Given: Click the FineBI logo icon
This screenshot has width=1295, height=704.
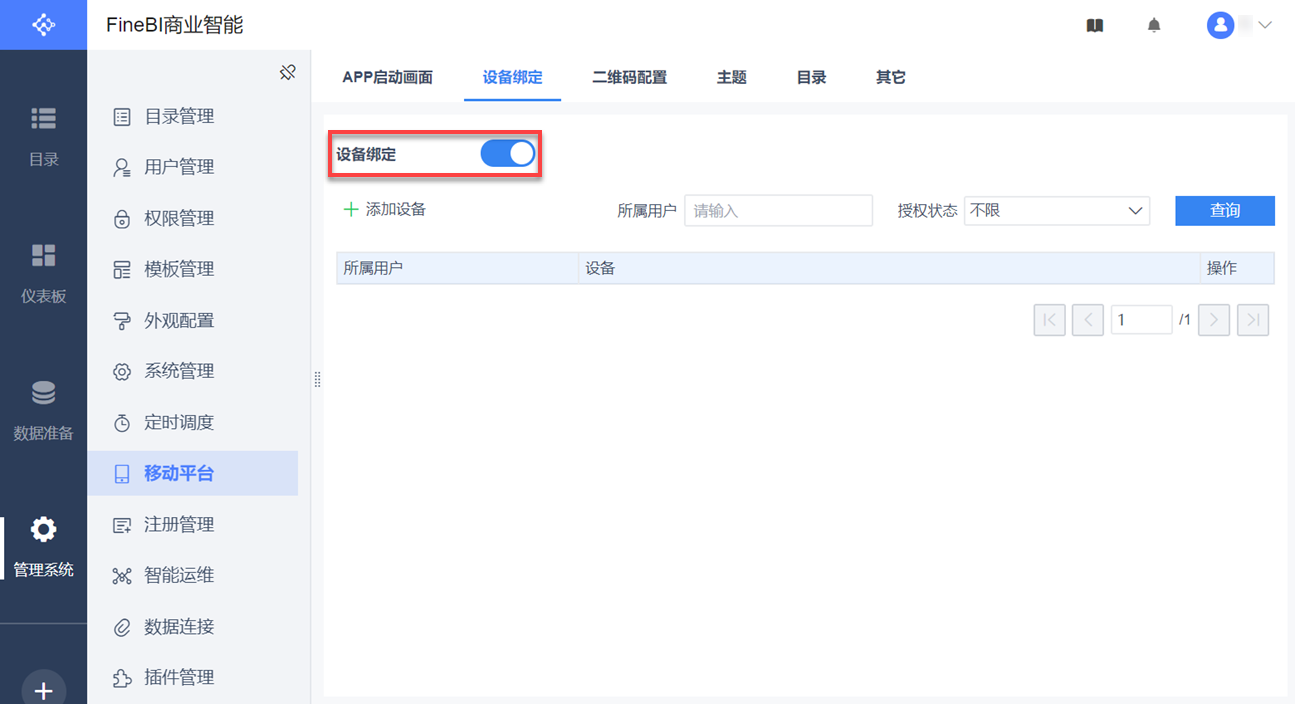Looking at the screenshot, I should pyautogui.click(x=43, y=25).
